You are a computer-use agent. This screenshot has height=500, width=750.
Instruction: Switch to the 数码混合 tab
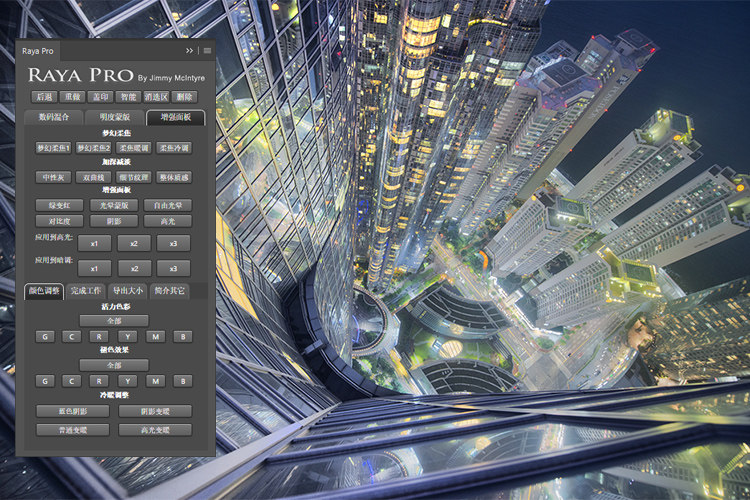54,117
